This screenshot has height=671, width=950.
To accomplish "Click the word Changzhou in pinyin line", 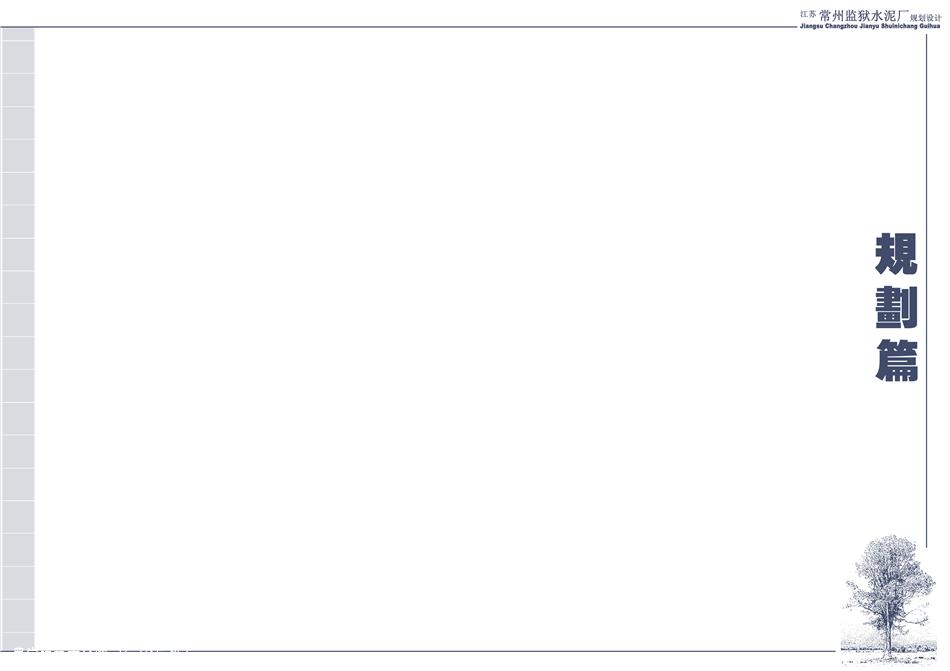I will [x=842, y=27].
